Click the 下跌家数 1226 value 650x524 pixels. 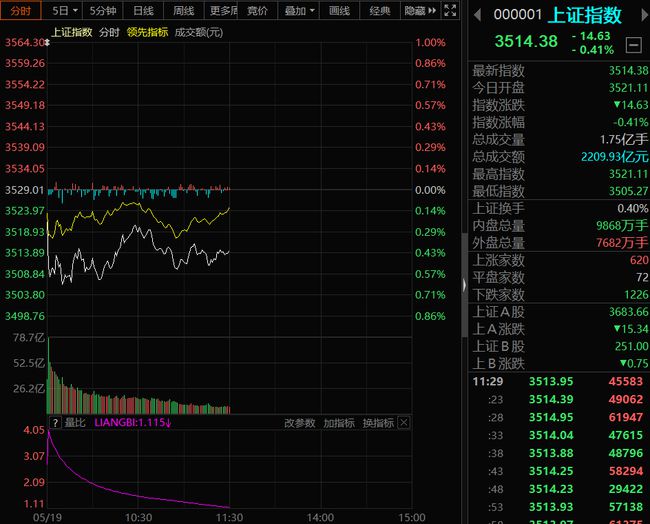point(636,295)
